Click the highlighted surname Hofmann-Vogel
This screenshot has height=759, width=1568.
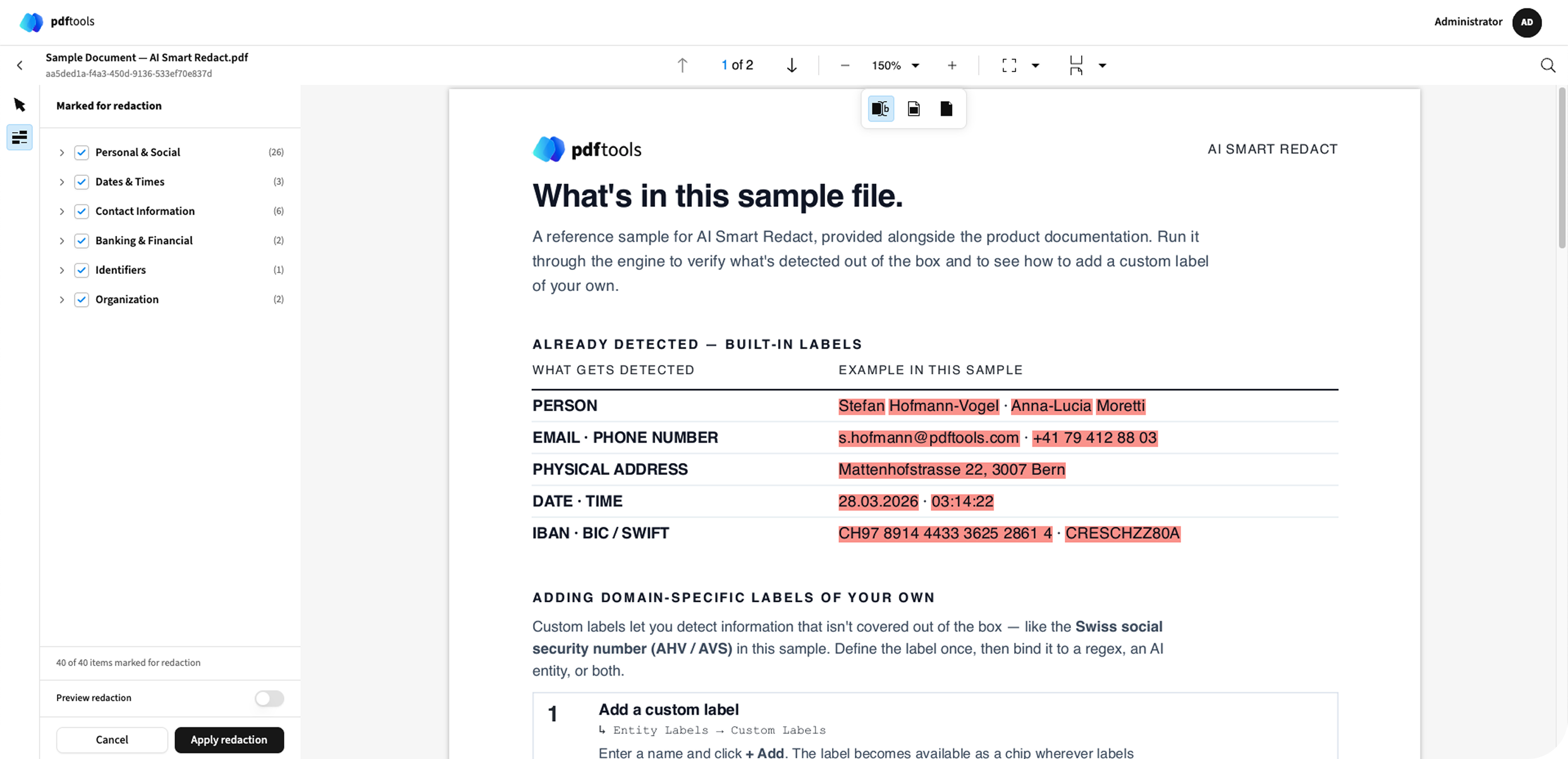click(x=944, y=406)
